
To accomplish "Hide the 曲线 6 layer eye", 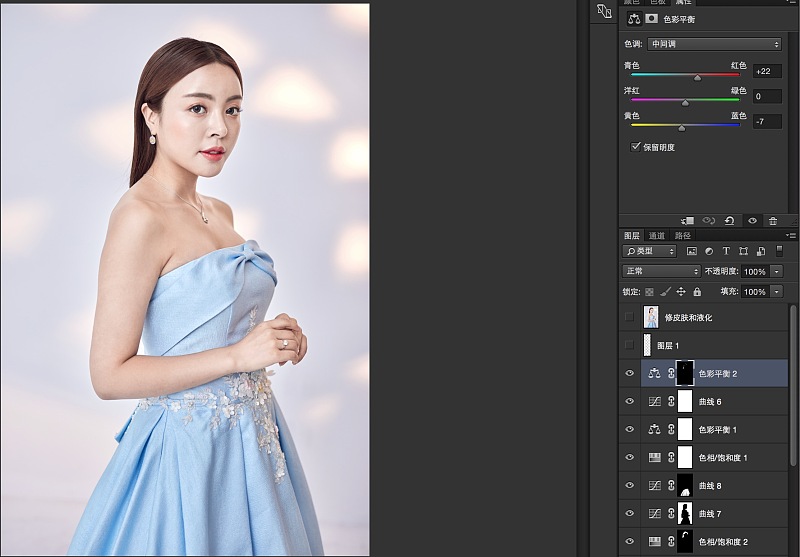I will coord(630,401).
